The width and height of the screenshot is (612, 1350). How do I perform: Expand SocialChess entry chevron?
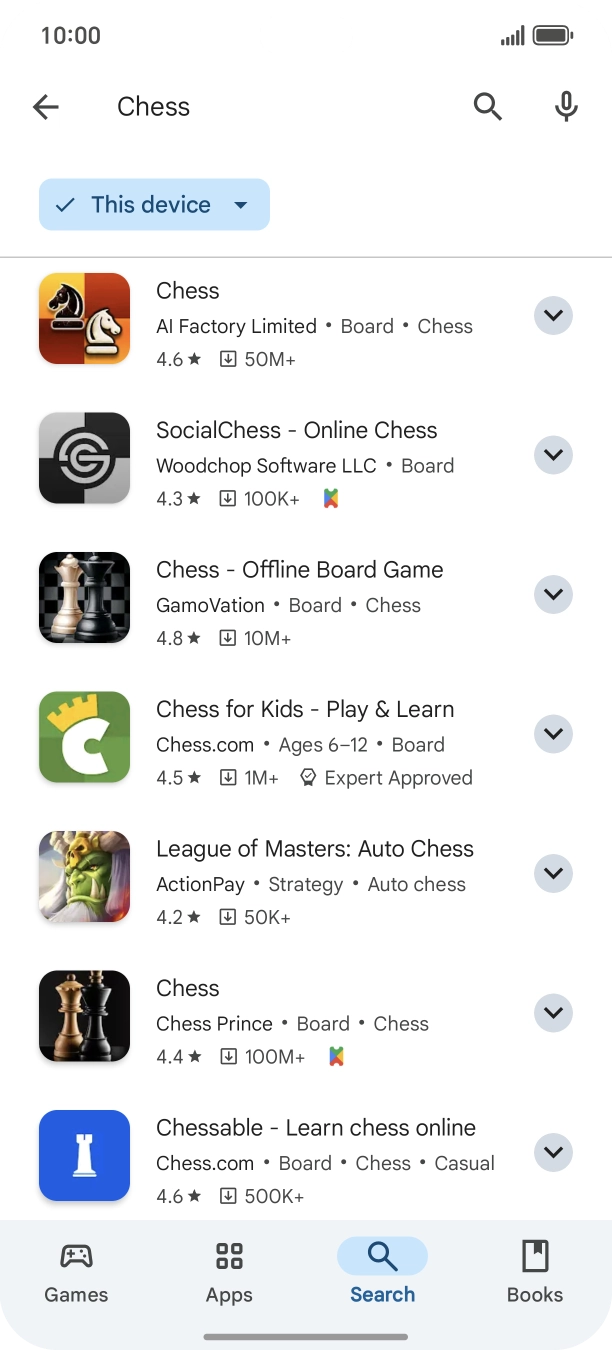point(553,455)
